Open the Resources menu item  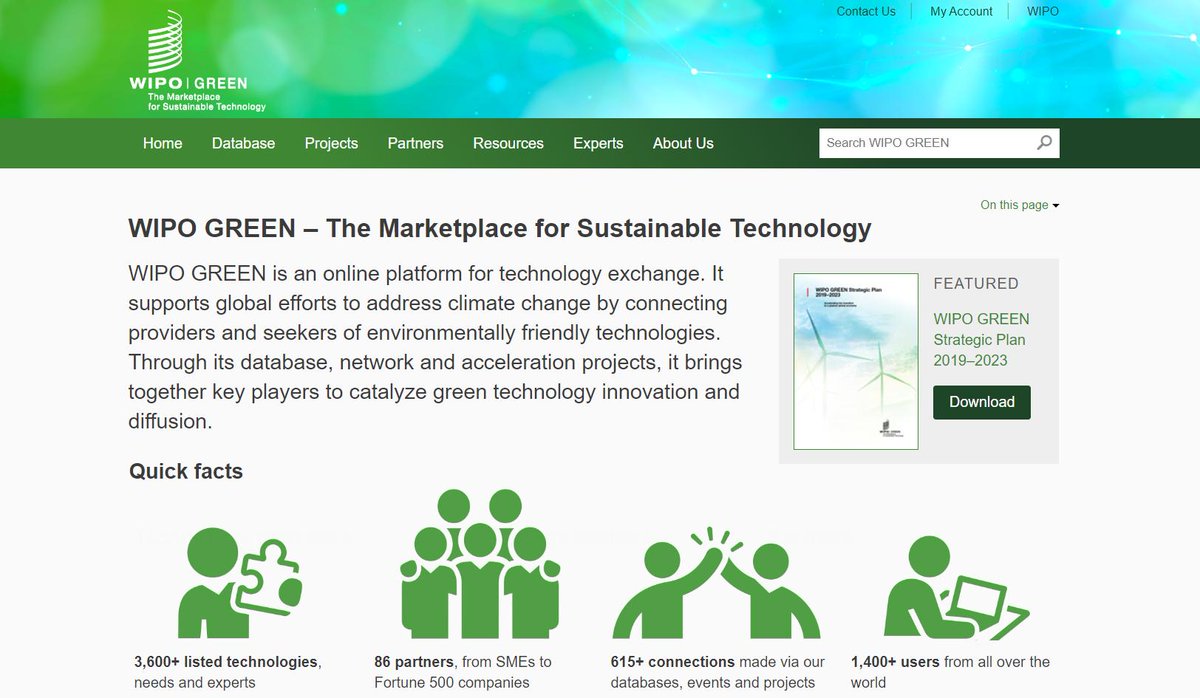(508, 143)
